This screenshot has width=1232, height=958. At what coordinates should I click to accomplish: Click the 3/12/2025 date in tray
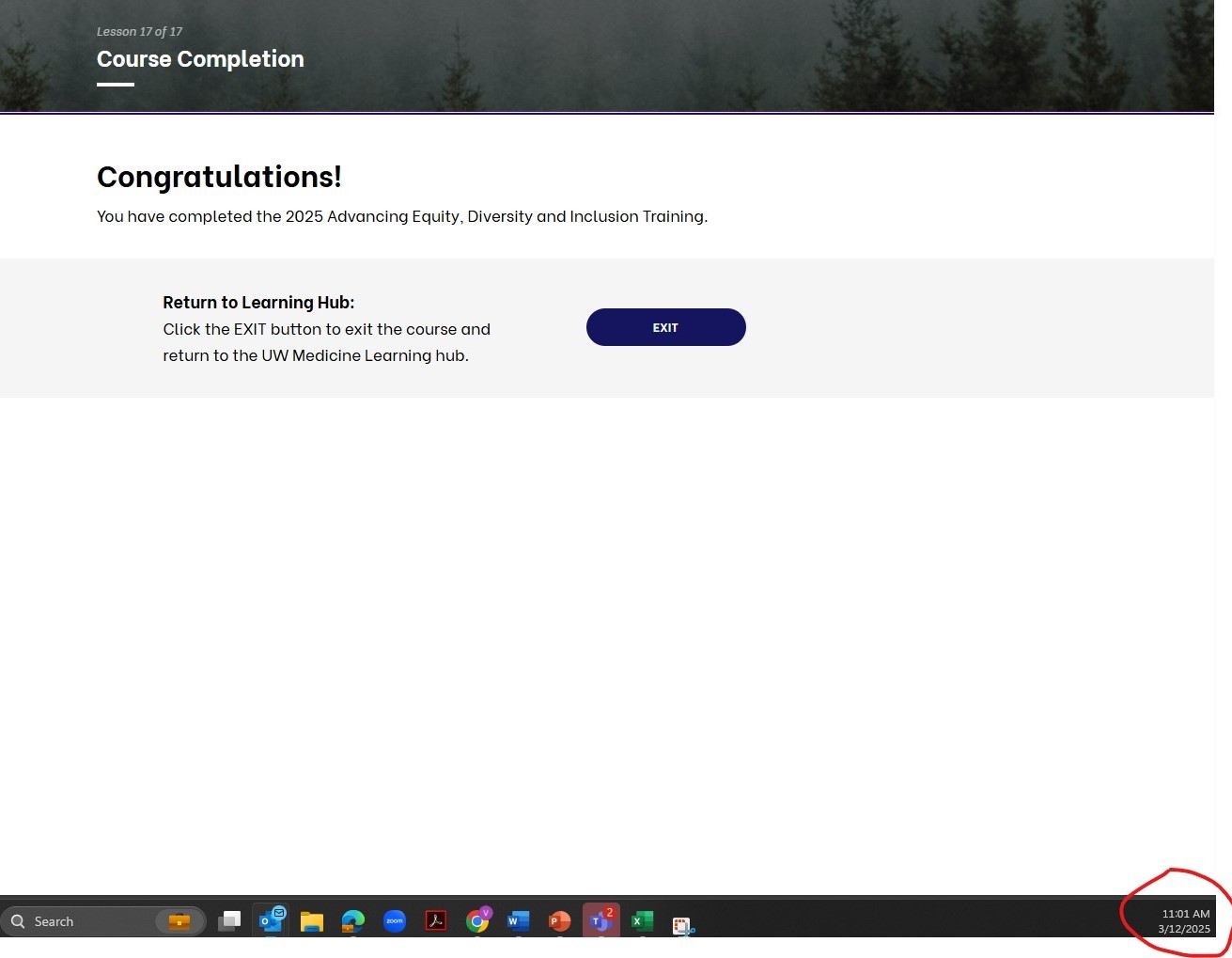pos(1184,929)
